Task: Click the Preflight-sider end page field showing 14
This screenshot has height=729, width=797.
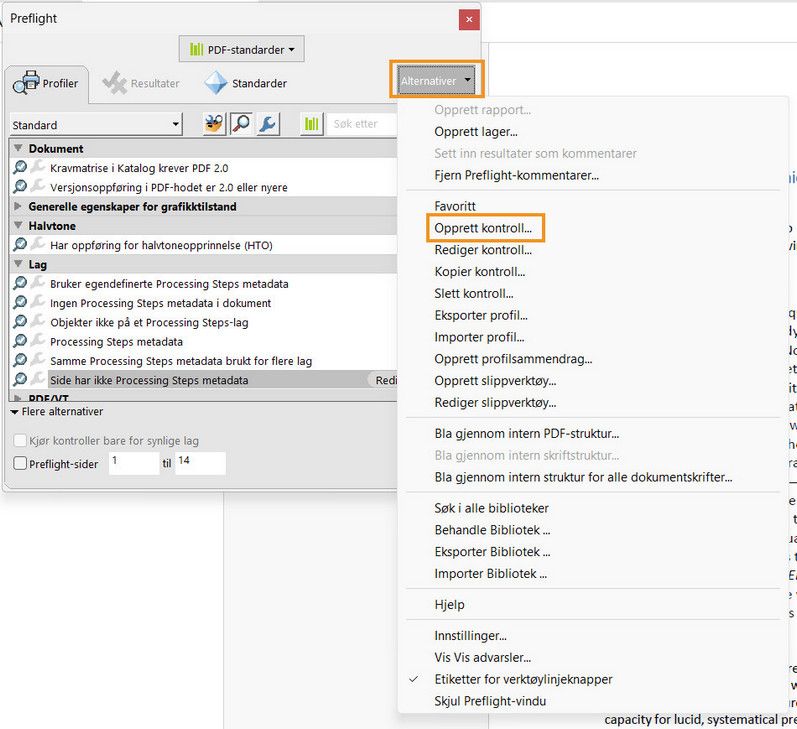Action: [x=200, y=463]
